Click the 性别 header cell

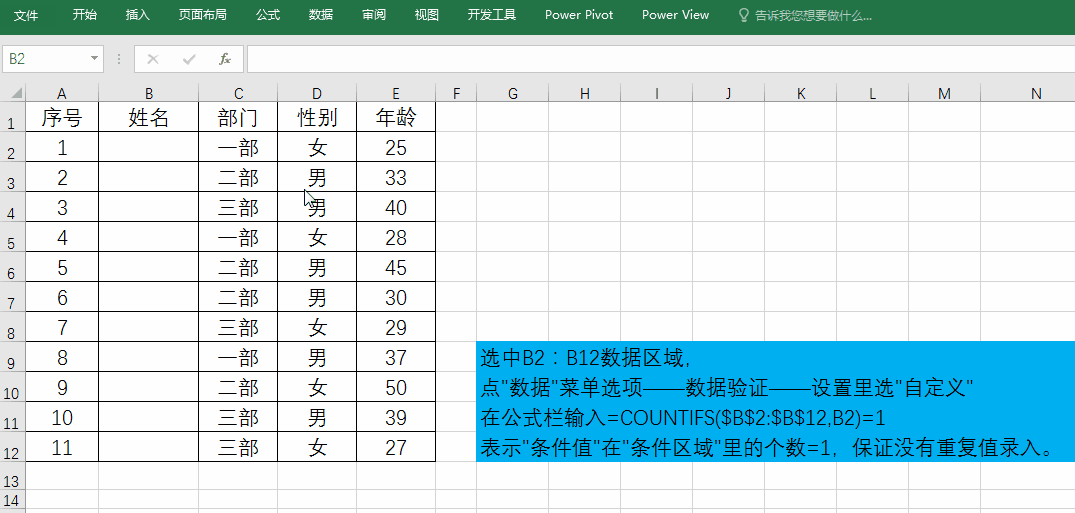tap(317, 117)
